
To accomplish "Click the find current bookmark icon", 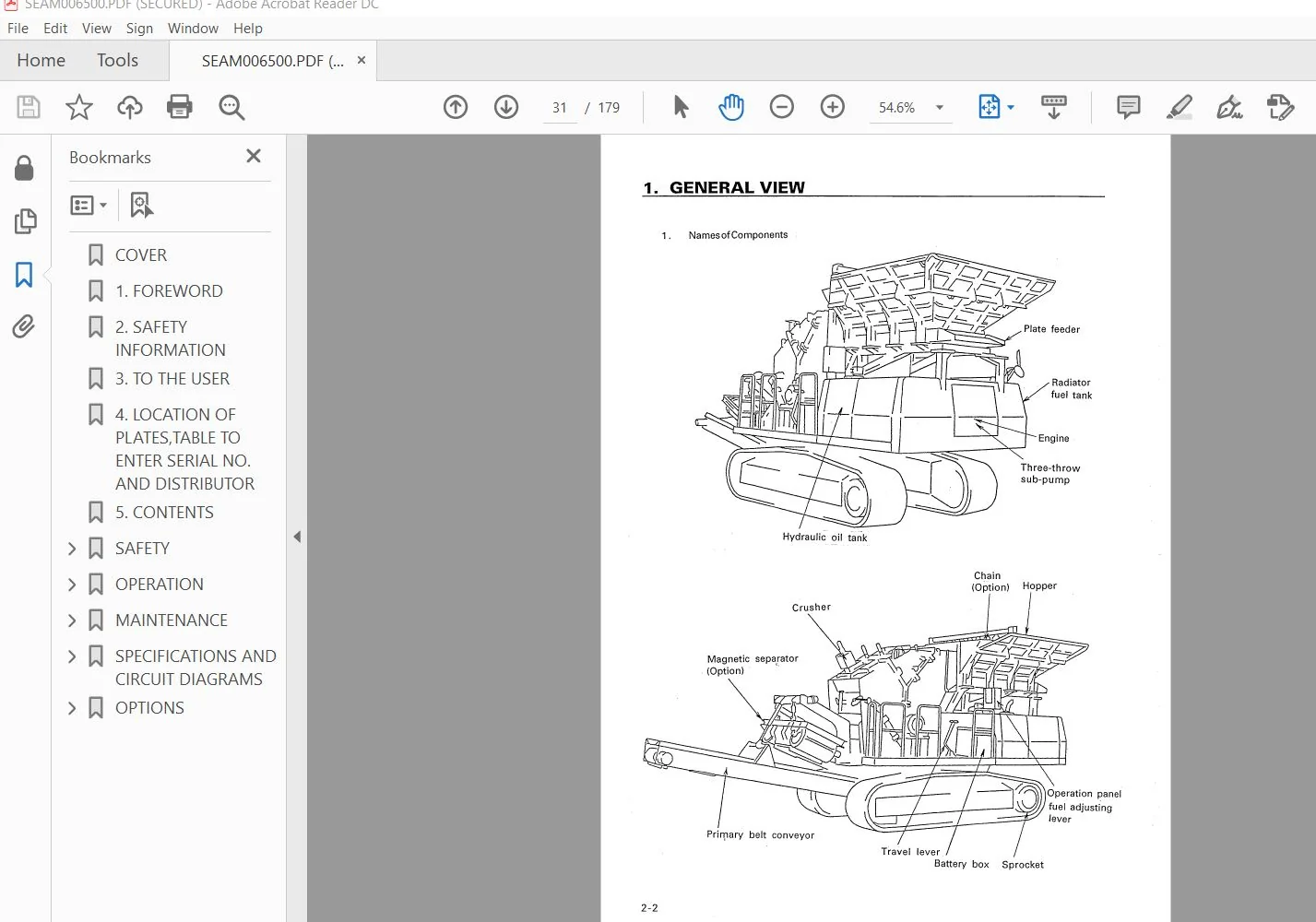I will point(141,205).
